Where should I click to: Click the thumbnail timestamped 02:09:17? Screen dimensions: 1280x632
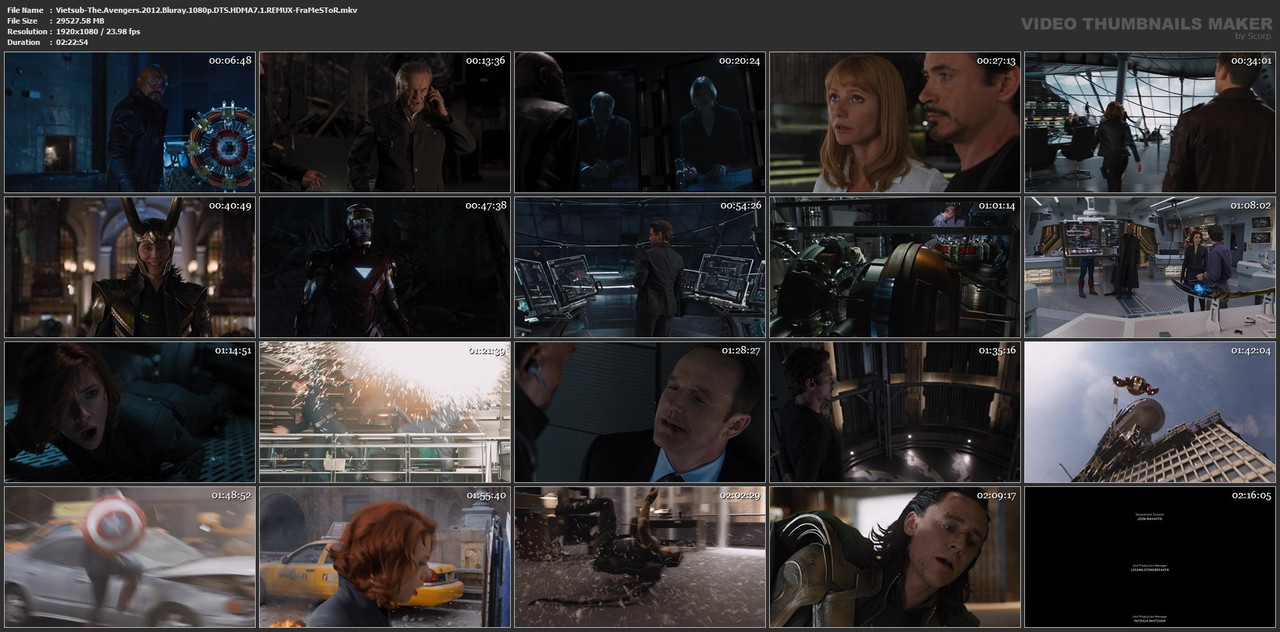coord(895,557)
